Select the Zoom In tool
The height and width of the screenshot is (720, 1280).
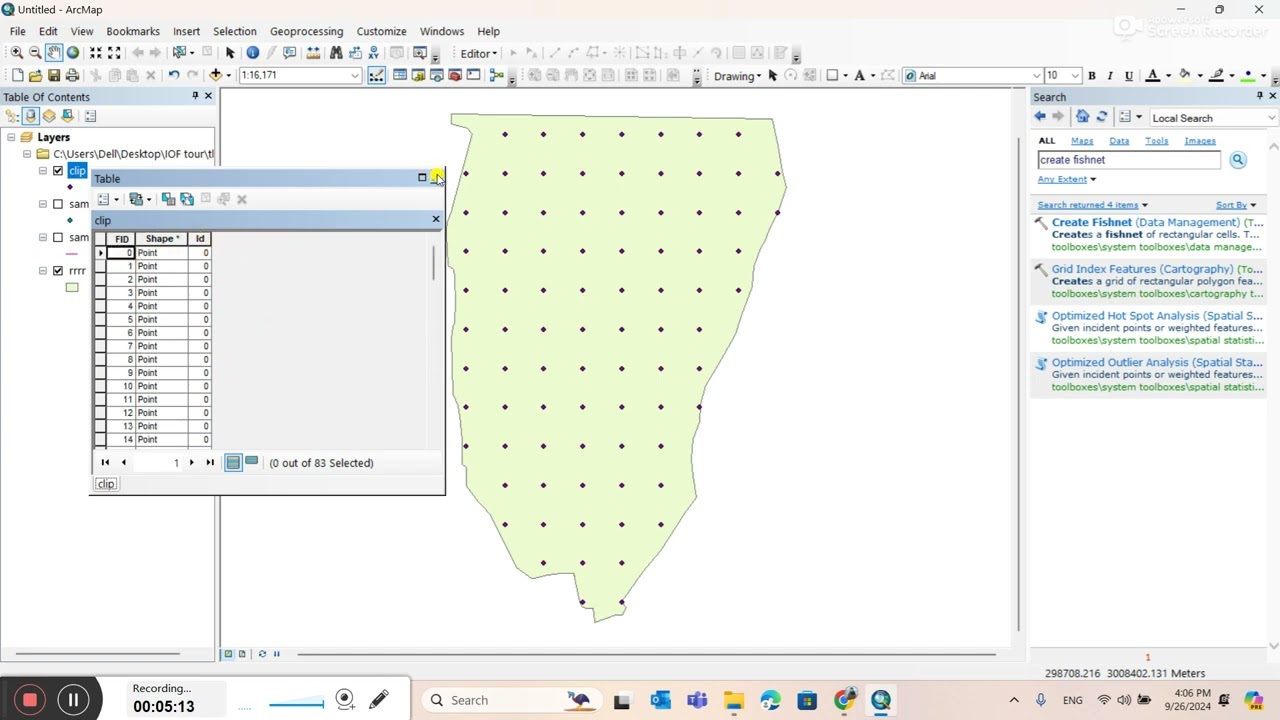(17, 53)
